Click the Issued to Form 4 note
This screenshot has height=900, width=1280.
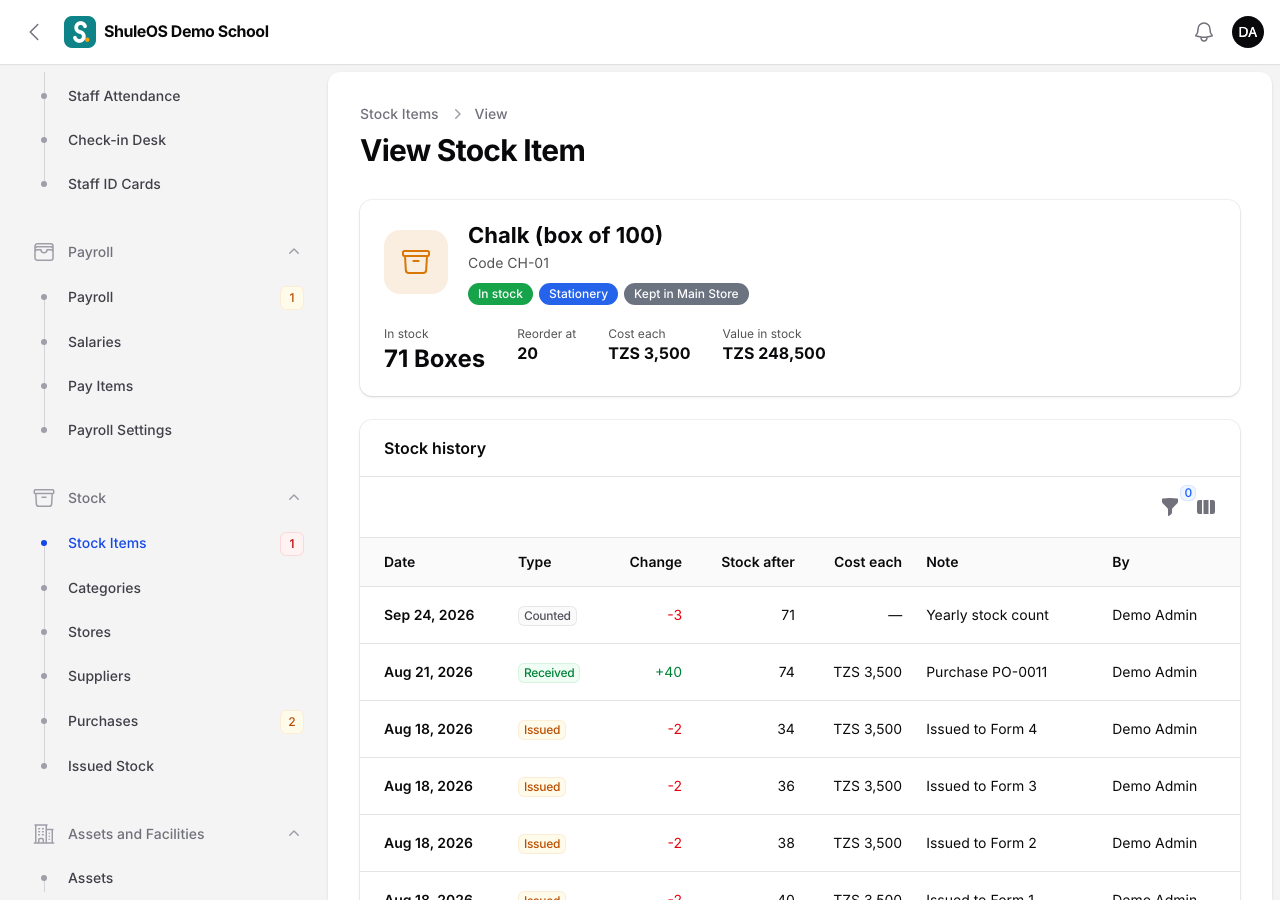tap(981, 729)
